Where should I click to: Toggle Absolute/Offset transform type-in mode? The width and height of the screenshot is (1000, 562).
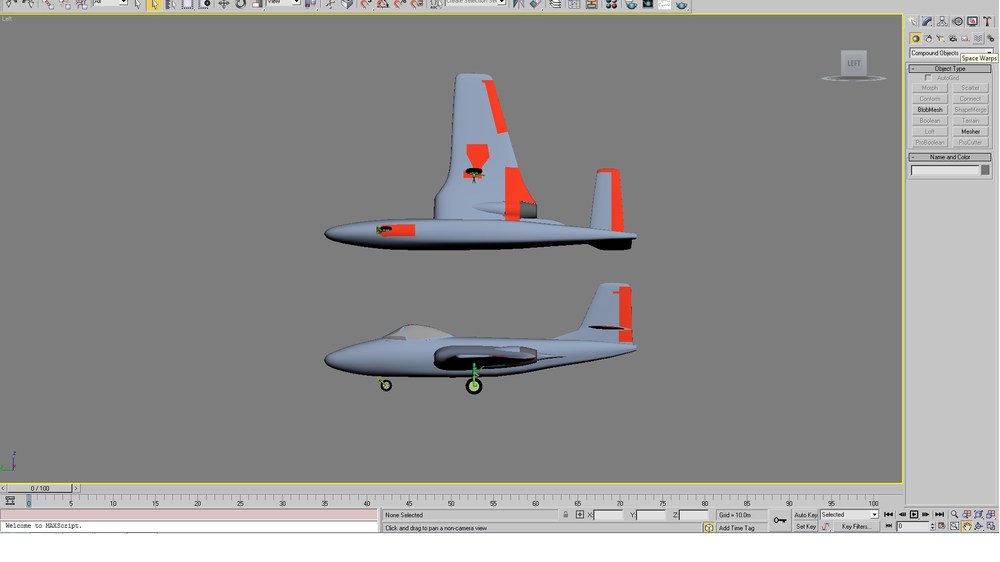pyautogui.click(x=580, y=514)
